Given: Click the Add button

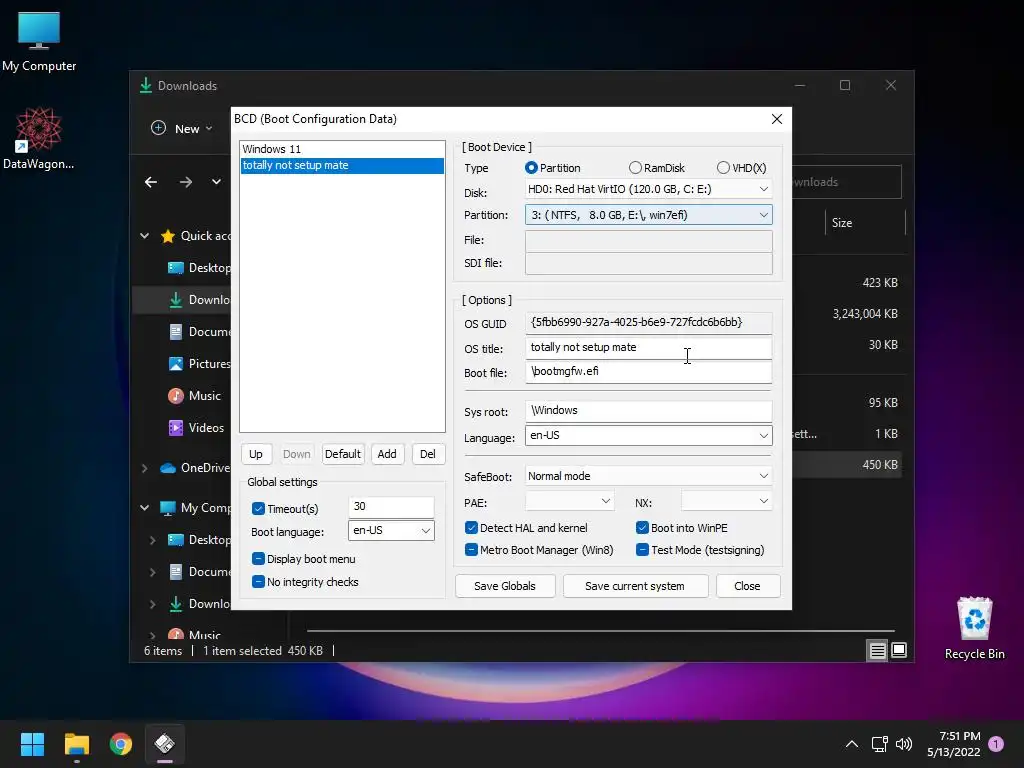Looking at the screenshot, I should (x=387, y=454).
